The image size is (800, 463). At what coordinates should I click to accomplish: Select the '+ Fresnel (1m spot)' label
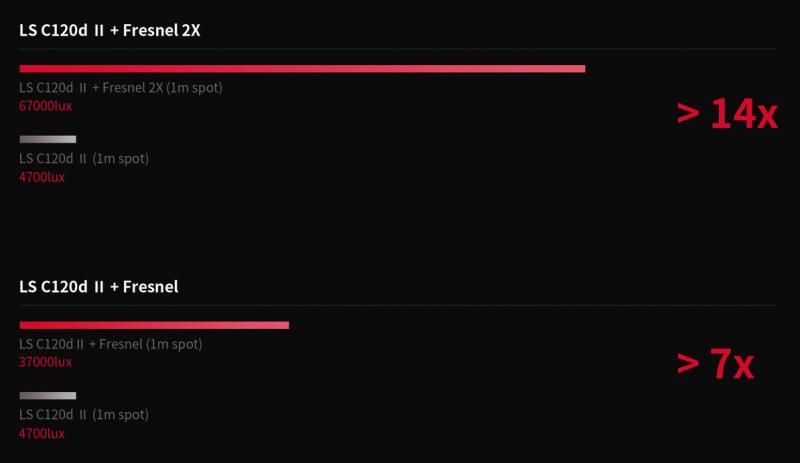pyautogui.click(x=110, y=345)
